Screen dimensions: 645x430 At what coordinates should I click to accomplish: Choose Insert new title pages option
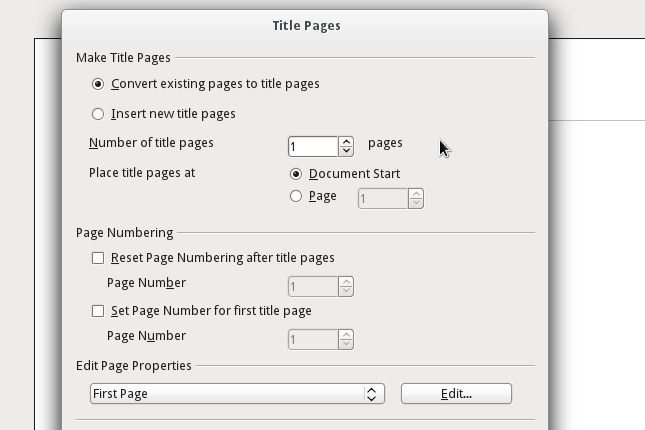coord(98,114)
